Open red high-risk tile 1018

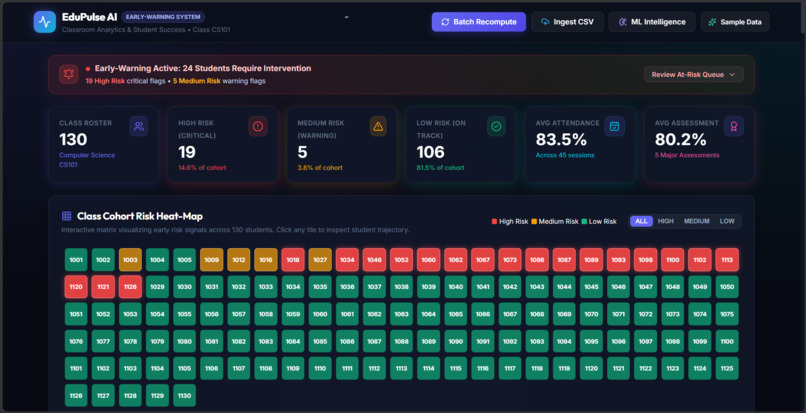click(x=293, y=260)
